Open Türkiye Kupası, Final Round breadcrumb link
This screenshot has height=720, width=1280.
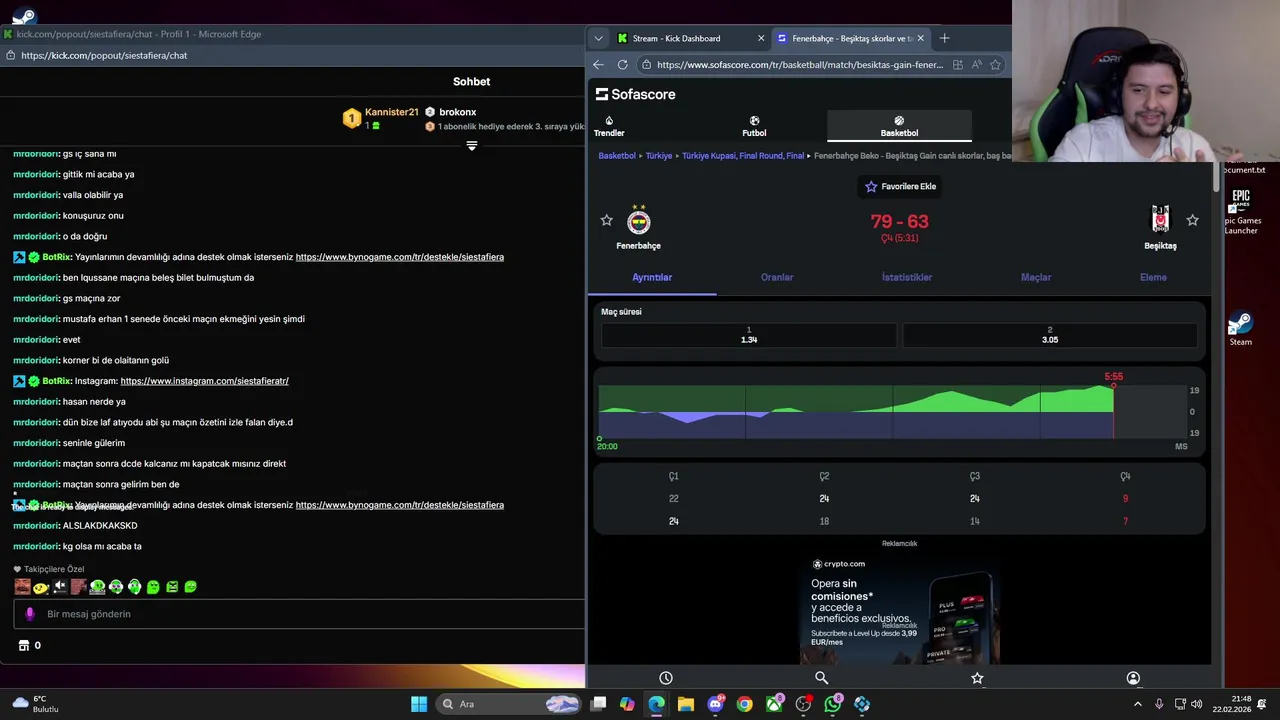pyautogui.click(x=743, y=156)
